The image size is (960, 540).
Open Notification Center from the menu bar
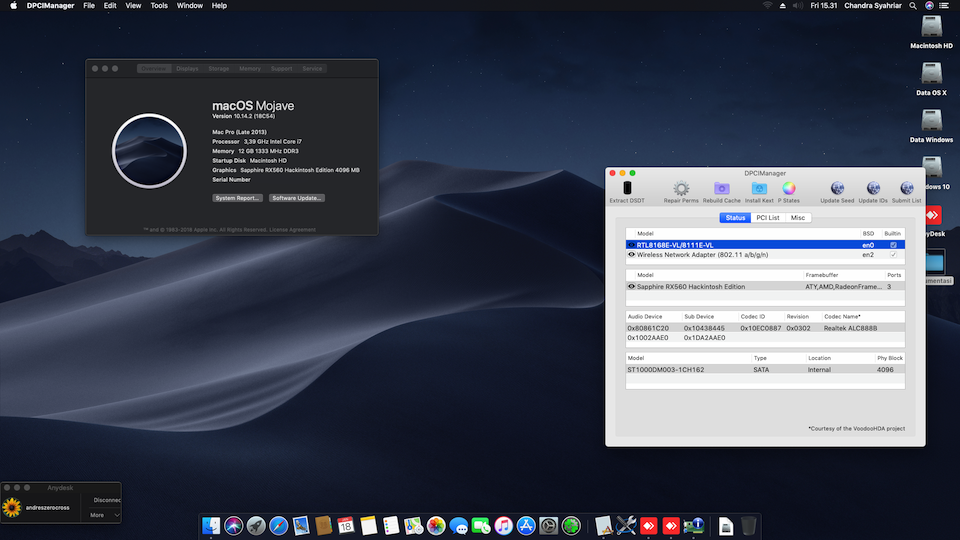pyautogui.click(x=944, y=6)
